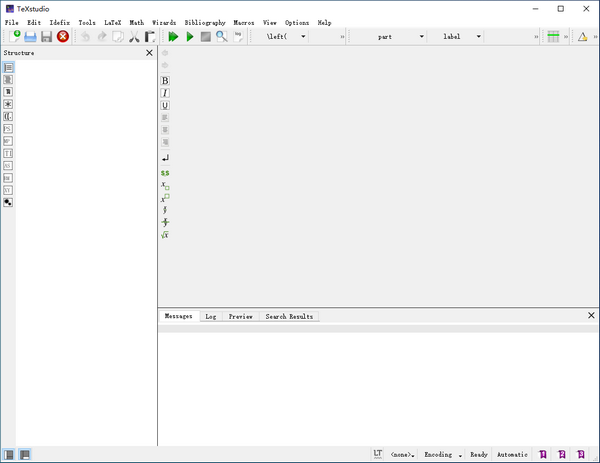Toggle the side panel button in status bar

point(9,454)
